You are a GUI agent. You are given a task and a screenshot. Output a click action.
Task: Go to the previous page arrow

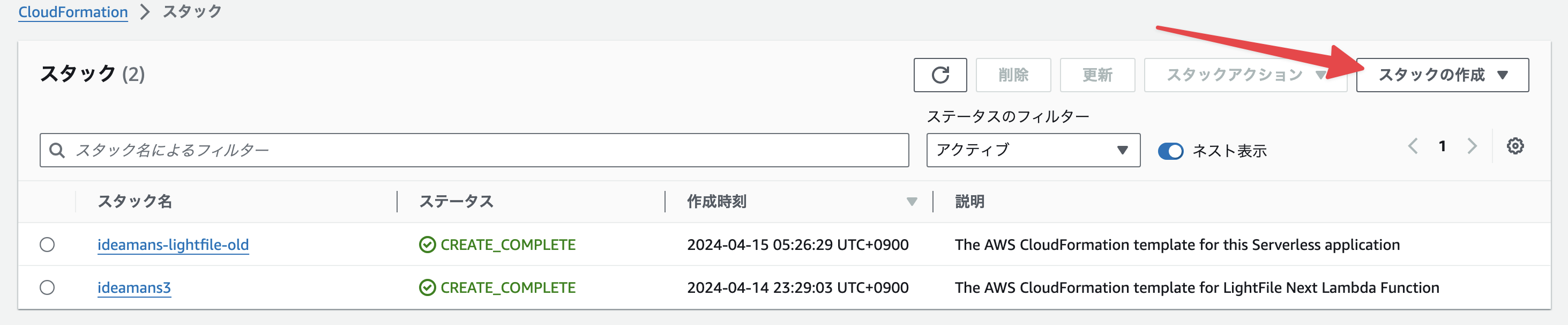[x=1413, y=146]
